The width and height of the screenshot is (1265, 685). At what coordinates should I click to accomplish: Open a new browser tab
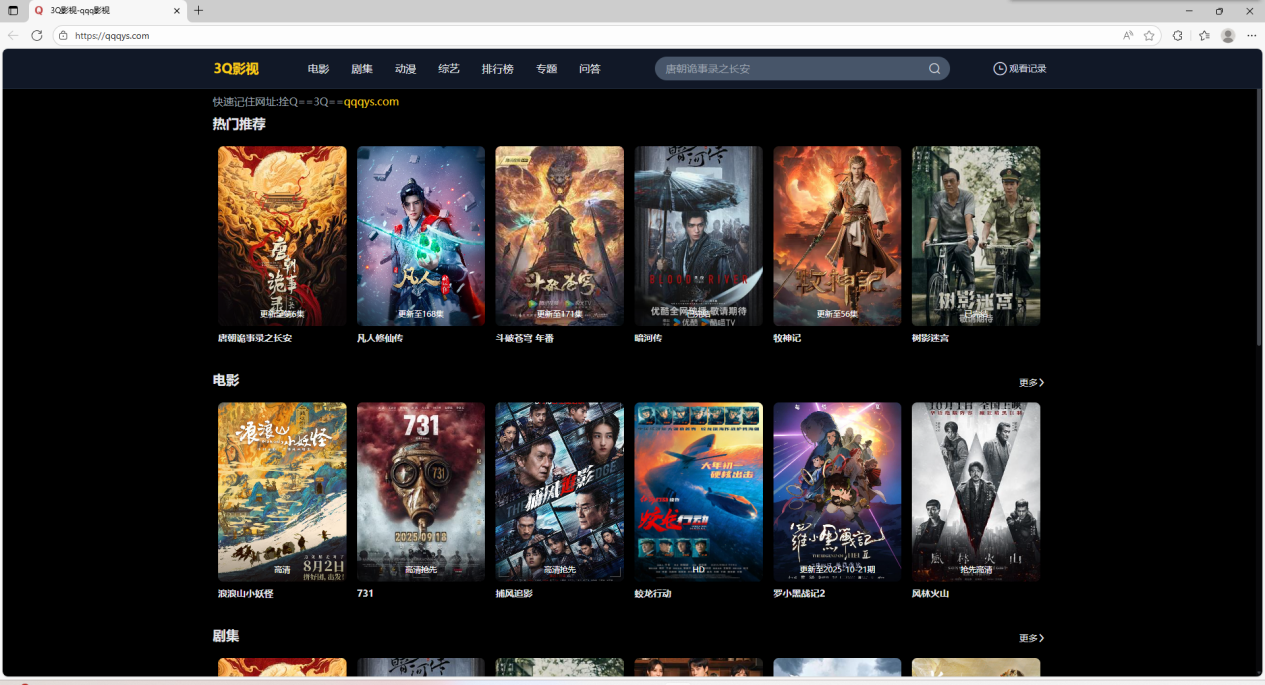198,10
